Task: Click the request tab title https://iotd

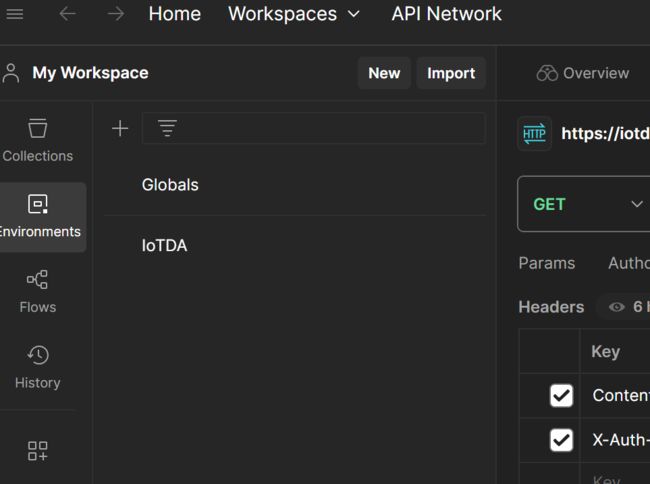Action: coord(605,133)
